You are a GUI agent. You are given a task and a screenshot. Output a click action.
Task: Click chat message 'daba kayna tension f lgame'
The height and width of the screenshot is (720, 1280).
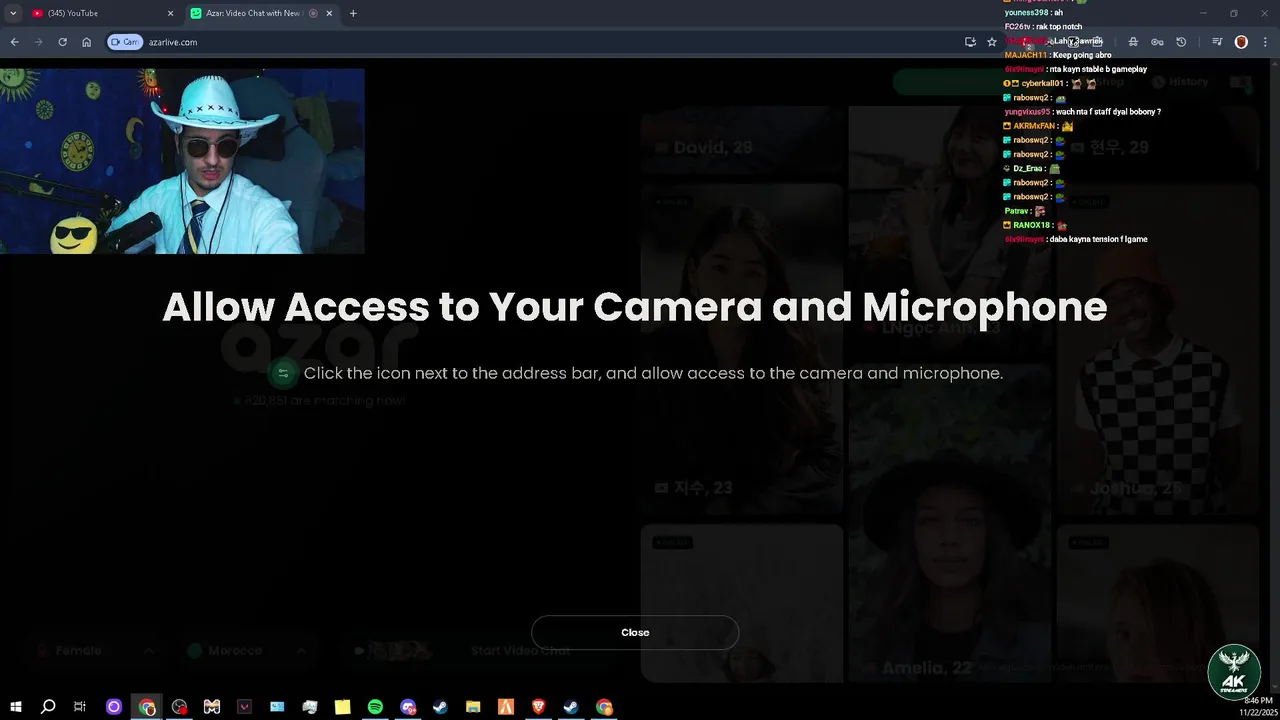pyautogui.click(x=1098, y=239)
